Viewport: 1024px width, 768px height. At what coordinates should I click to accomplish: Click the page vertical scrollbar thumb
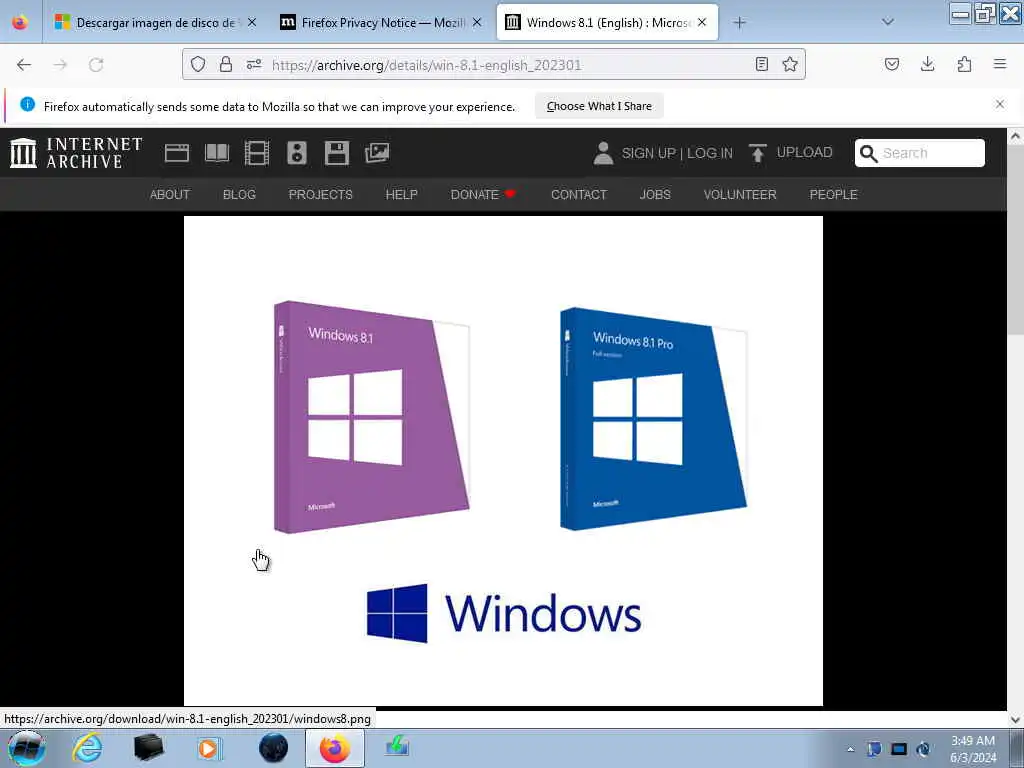click(1015, 240)
